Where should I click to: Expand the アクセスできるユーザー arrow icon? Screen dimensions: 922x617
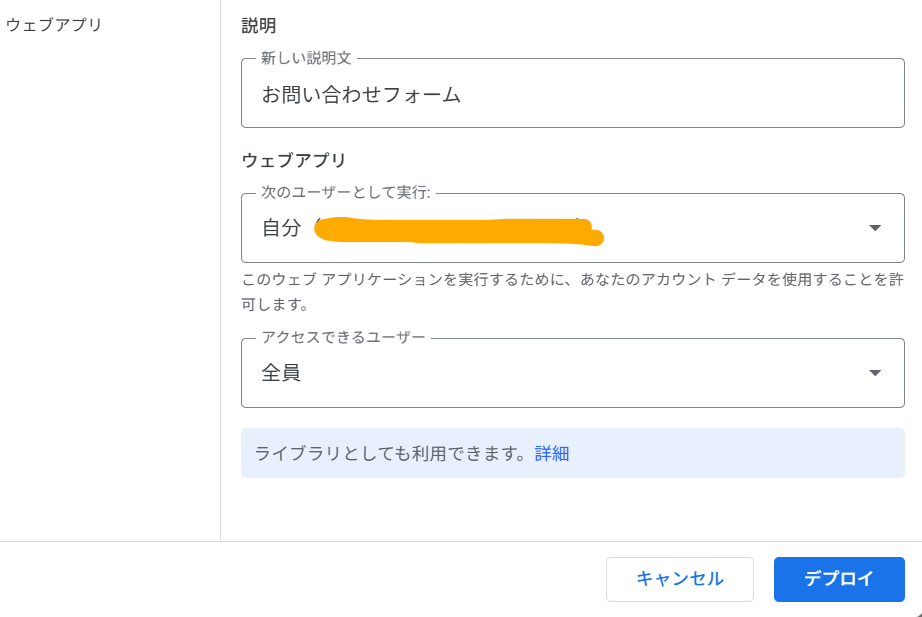pyautogui.click(x=875, y=373)
